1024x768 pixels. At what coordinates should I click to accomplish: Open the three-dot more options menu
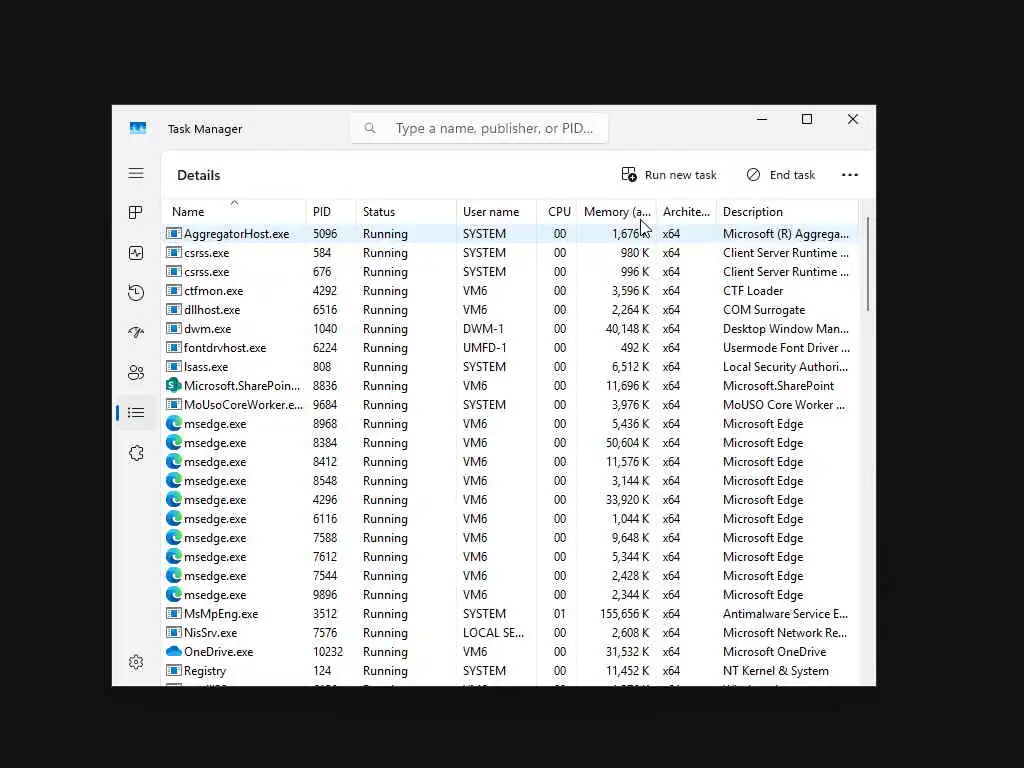(x=850, y=175)
